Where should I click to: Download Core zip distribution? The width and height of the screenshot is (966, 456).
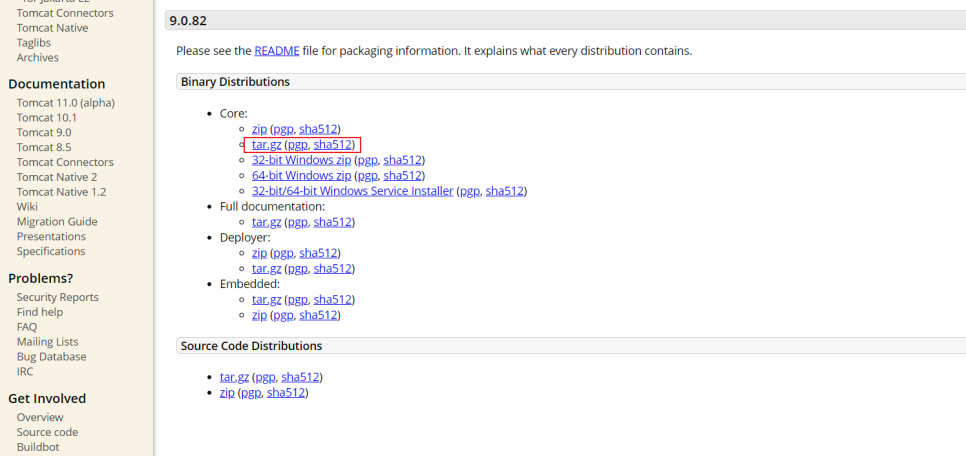coord(259,129)
